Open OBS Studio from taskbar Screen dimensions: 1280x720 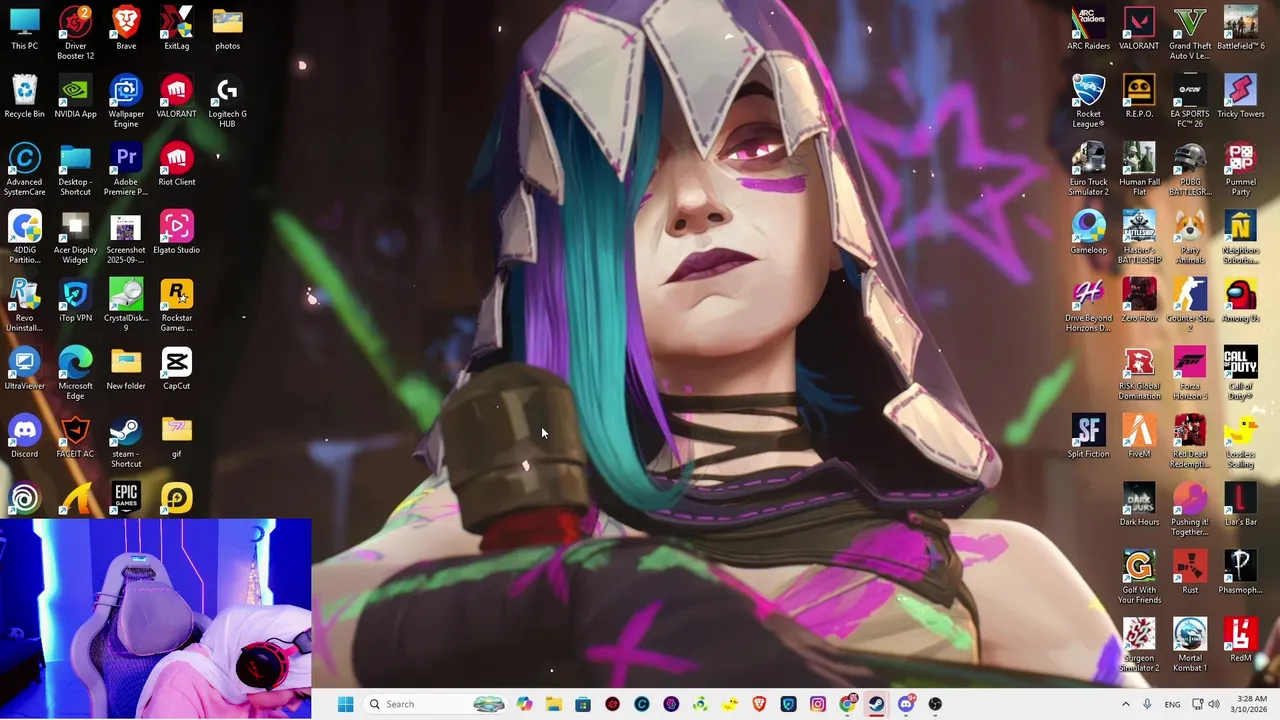[x=935, y=704]
